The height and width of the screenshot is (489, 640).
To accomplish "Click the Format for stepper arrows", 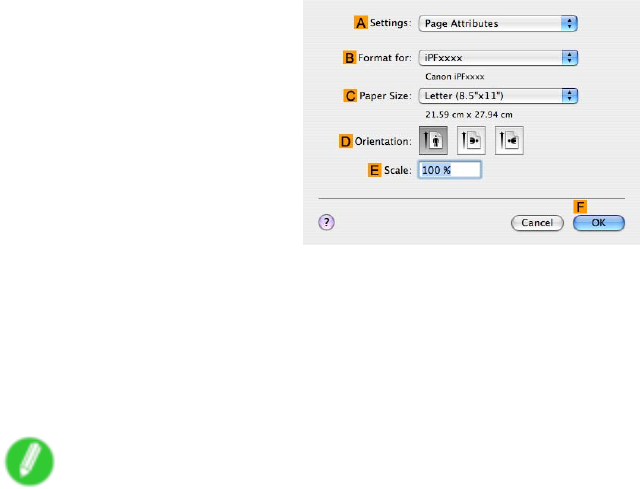I will click(x=569, y=58).
